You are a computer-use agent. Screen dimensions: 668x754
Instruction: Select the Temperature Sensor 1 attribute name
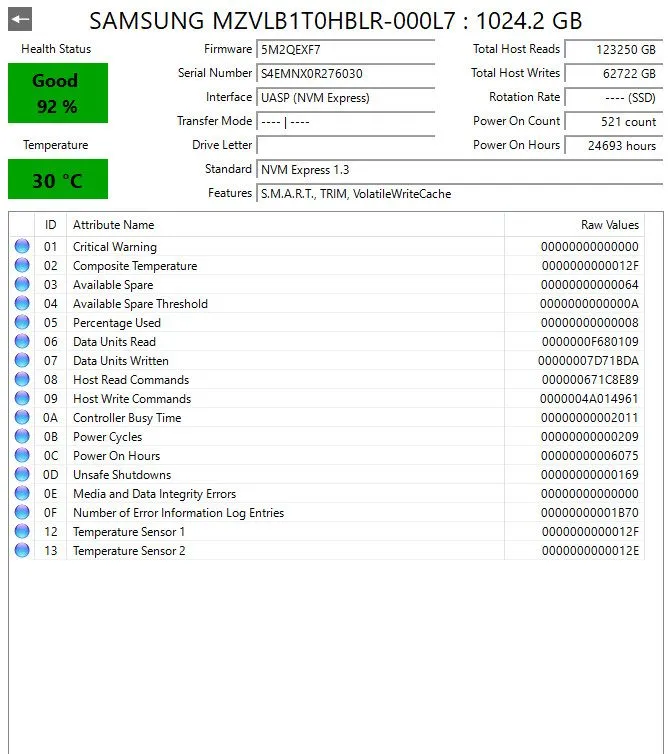tap(129, 532)
